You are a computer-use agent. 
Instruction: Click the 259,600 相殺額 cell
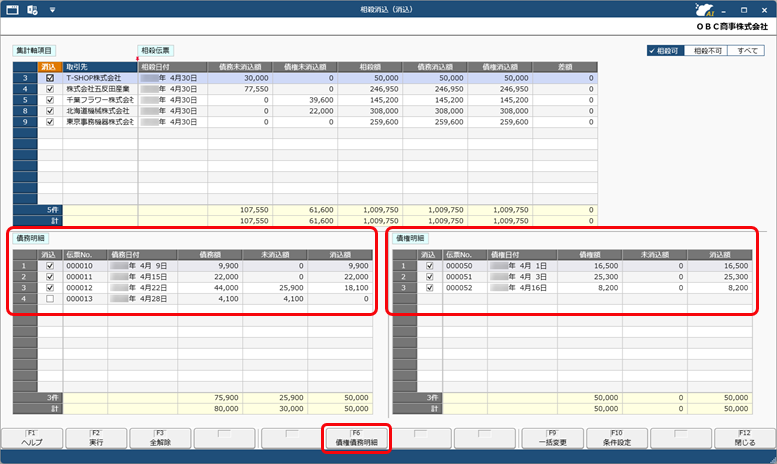tap(370, 121)
